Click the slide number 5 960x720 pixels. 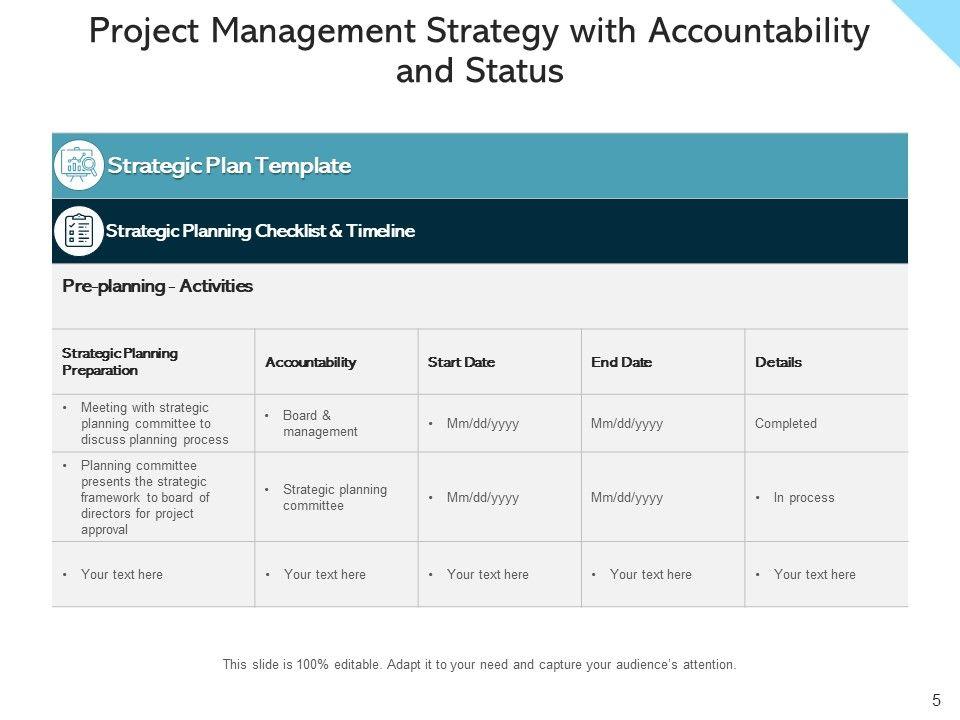tap(936, 701)
